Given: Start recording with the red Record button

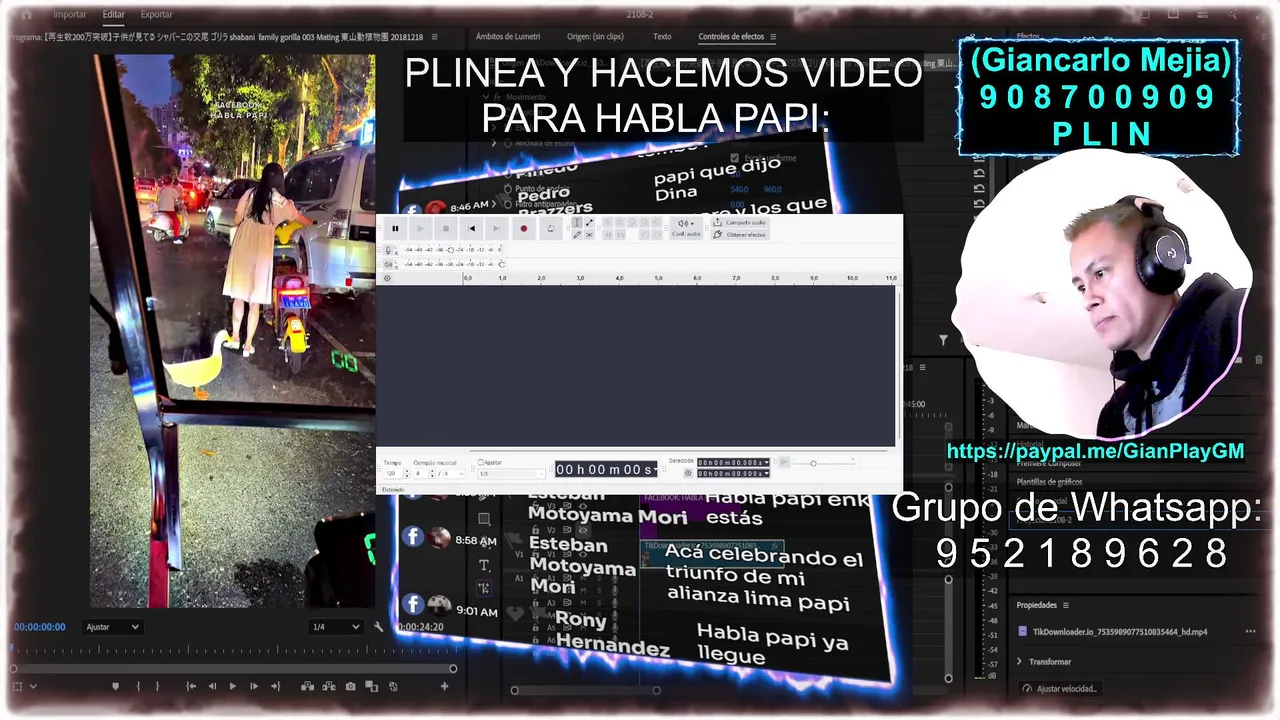Looking at the screenshot, I should tap(523, 228).
